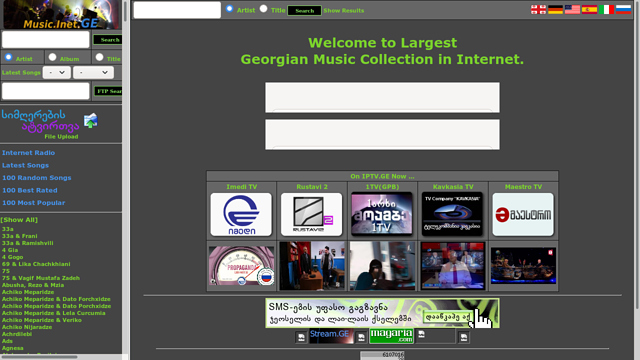This screenshot has width=640, height=360.
Task: Click the top search text field
Action: 177,10
